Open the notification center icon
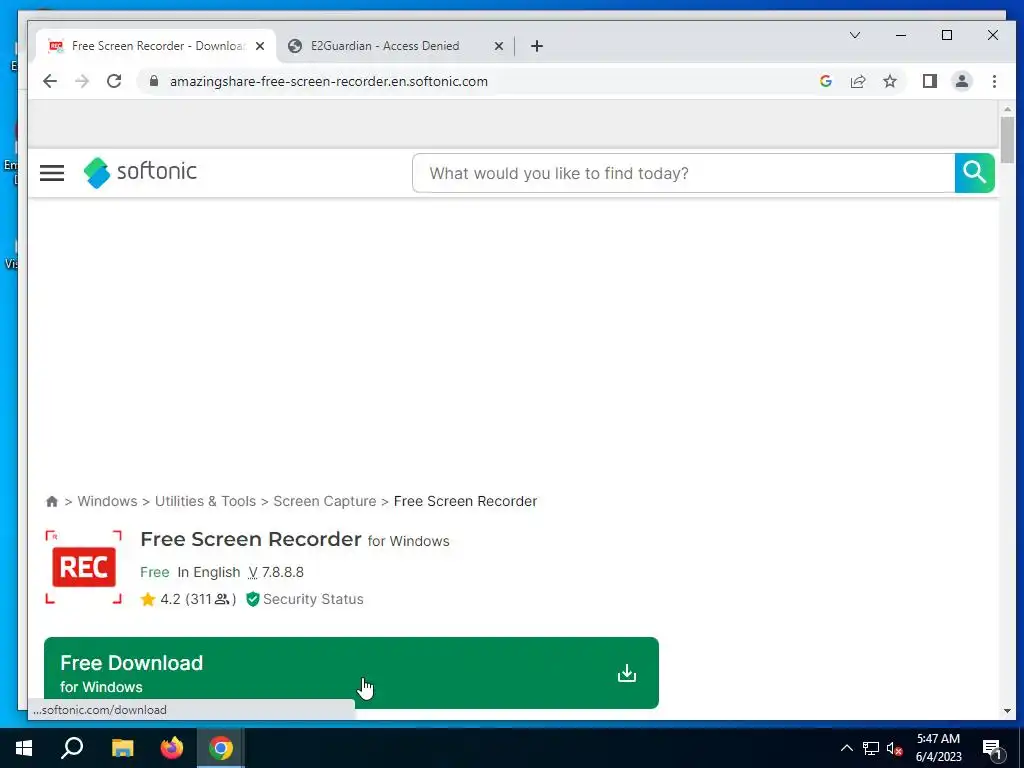Viewport: 1024px width, 768px height. (x=992, y=748)
